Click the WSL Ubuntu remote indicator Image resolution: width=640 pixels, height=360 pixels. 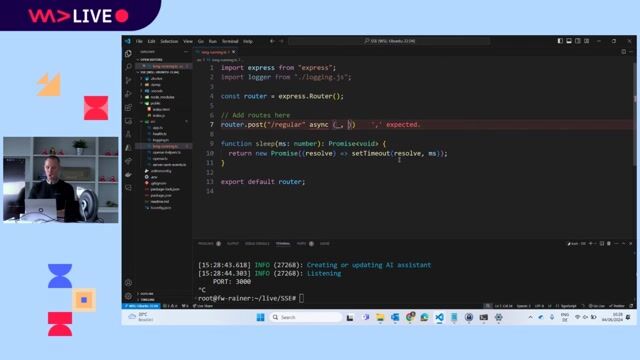pos(142,306)
